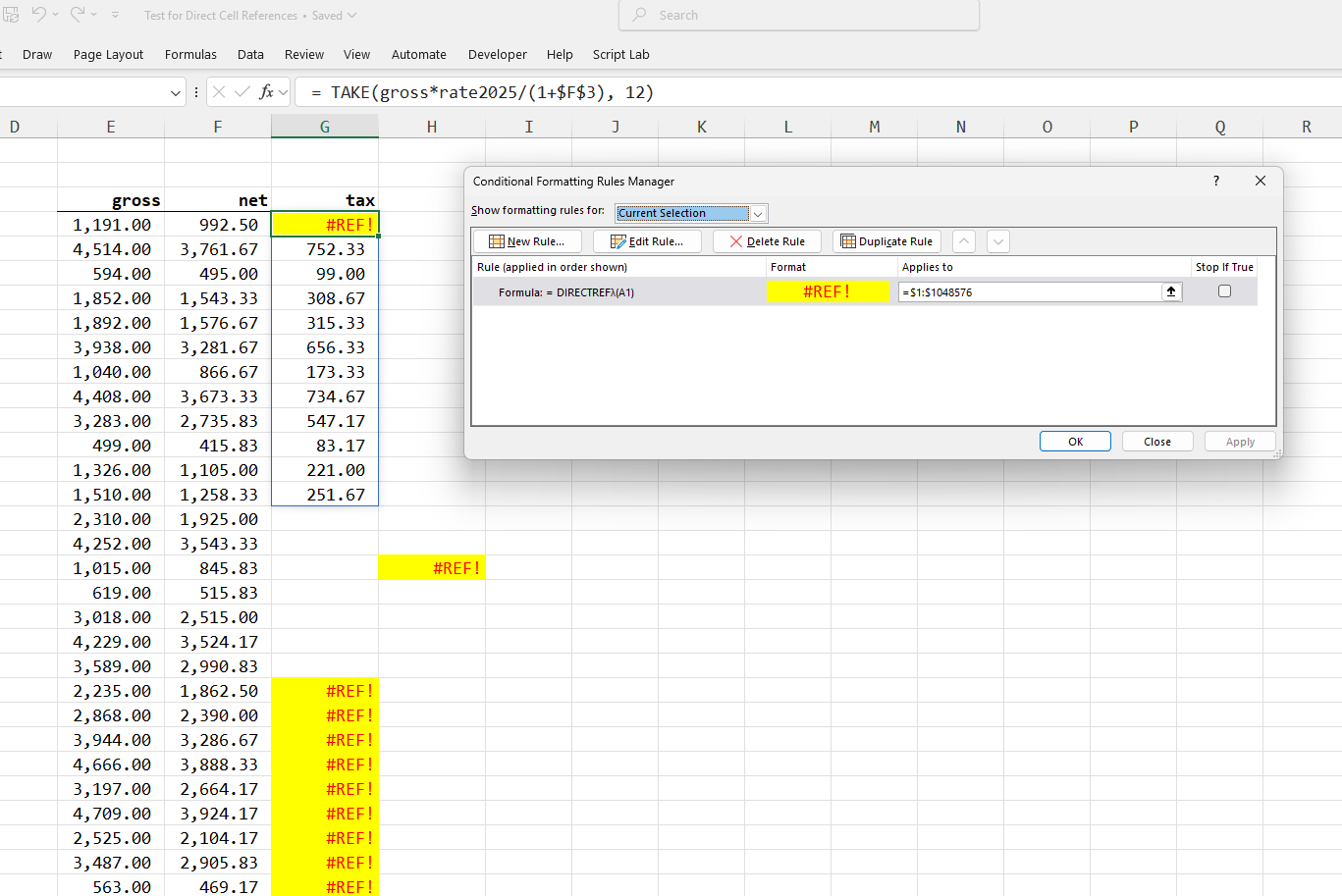Switch to the Formulas ribbon tab
This screenshot has width=1342, height=896.
pyautogui.click(x=190, y=55)
